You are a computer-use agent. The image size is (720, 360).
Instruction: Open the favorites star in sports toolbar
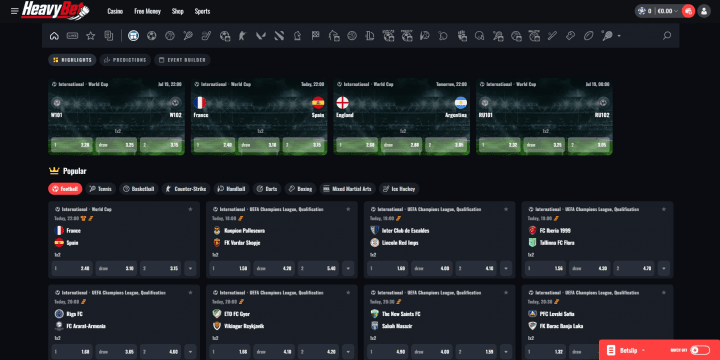[90, 36]
